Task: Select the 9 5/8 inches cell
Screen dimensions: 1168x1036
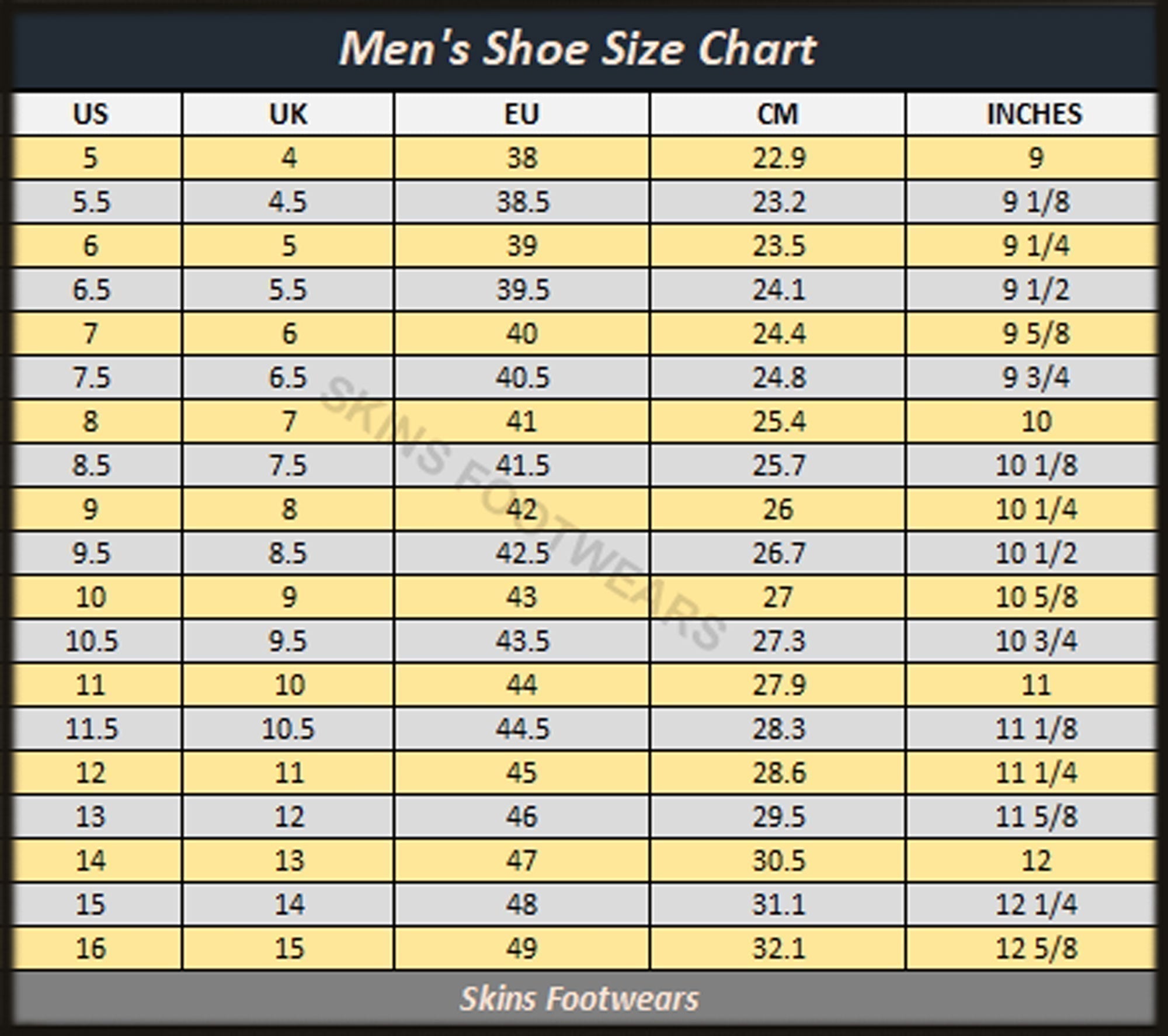Action: coord(1036,334)
